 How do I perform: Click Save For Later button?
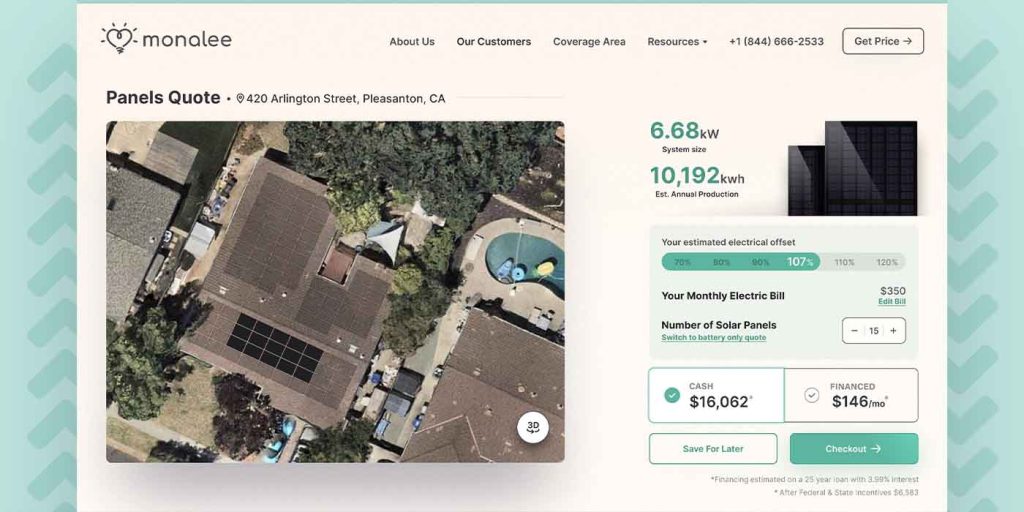713,449
